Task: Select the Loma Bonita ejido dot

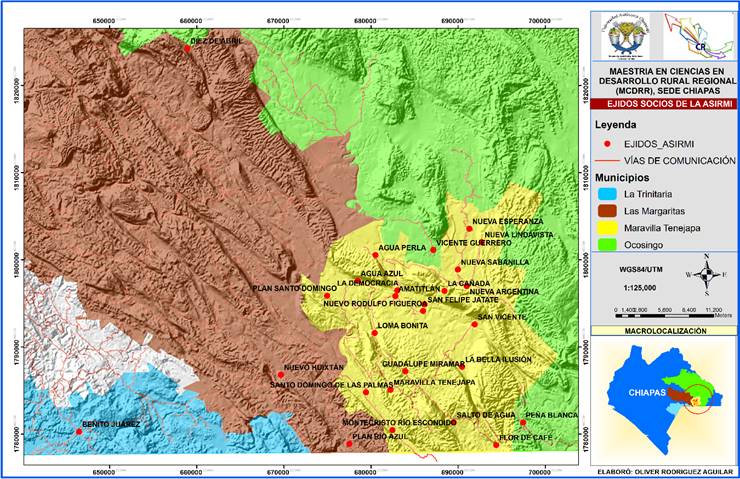Action: click(x=375, y=332)
